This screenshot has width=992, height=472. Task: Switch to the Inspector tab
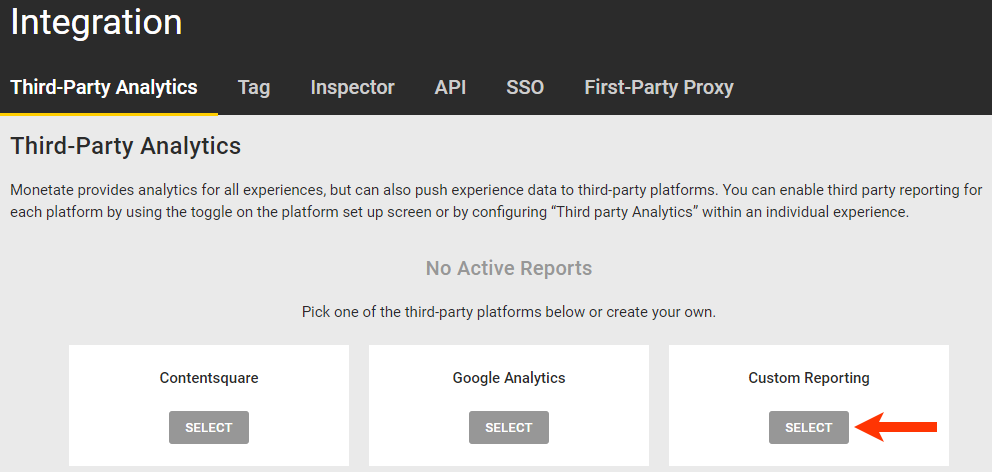[352, 87]
